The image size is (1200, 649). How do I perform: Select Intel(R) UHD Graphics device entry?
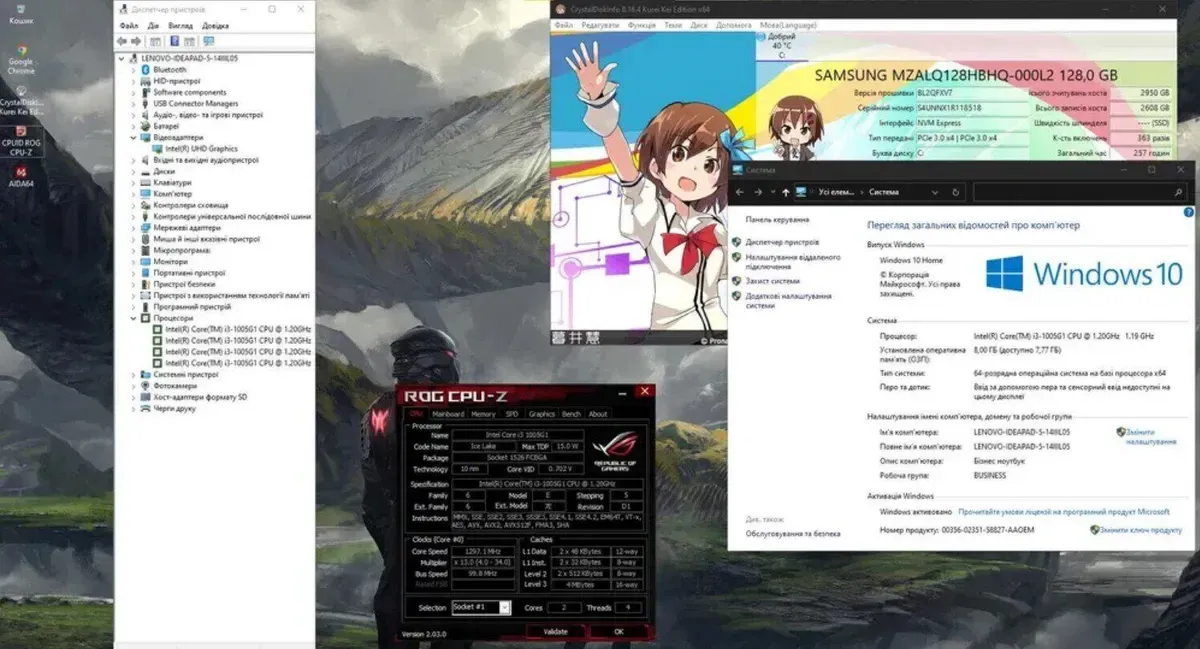coord(201,148)
